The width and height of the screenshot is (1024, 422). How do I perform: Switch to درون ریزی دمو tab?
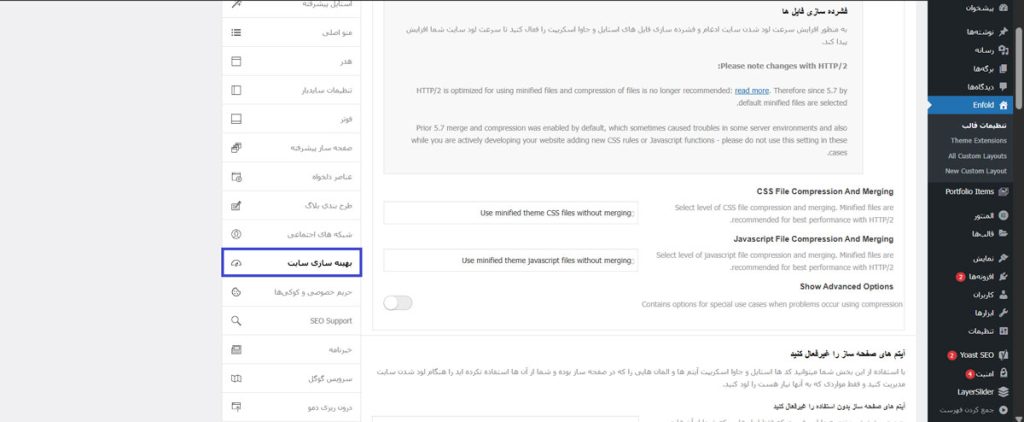click(x=292, y=407)
